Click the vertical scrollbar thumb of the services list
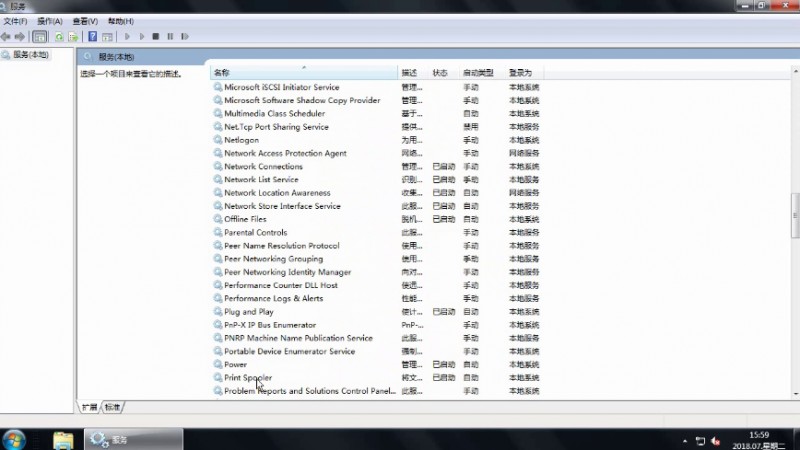 click(795, 215)
